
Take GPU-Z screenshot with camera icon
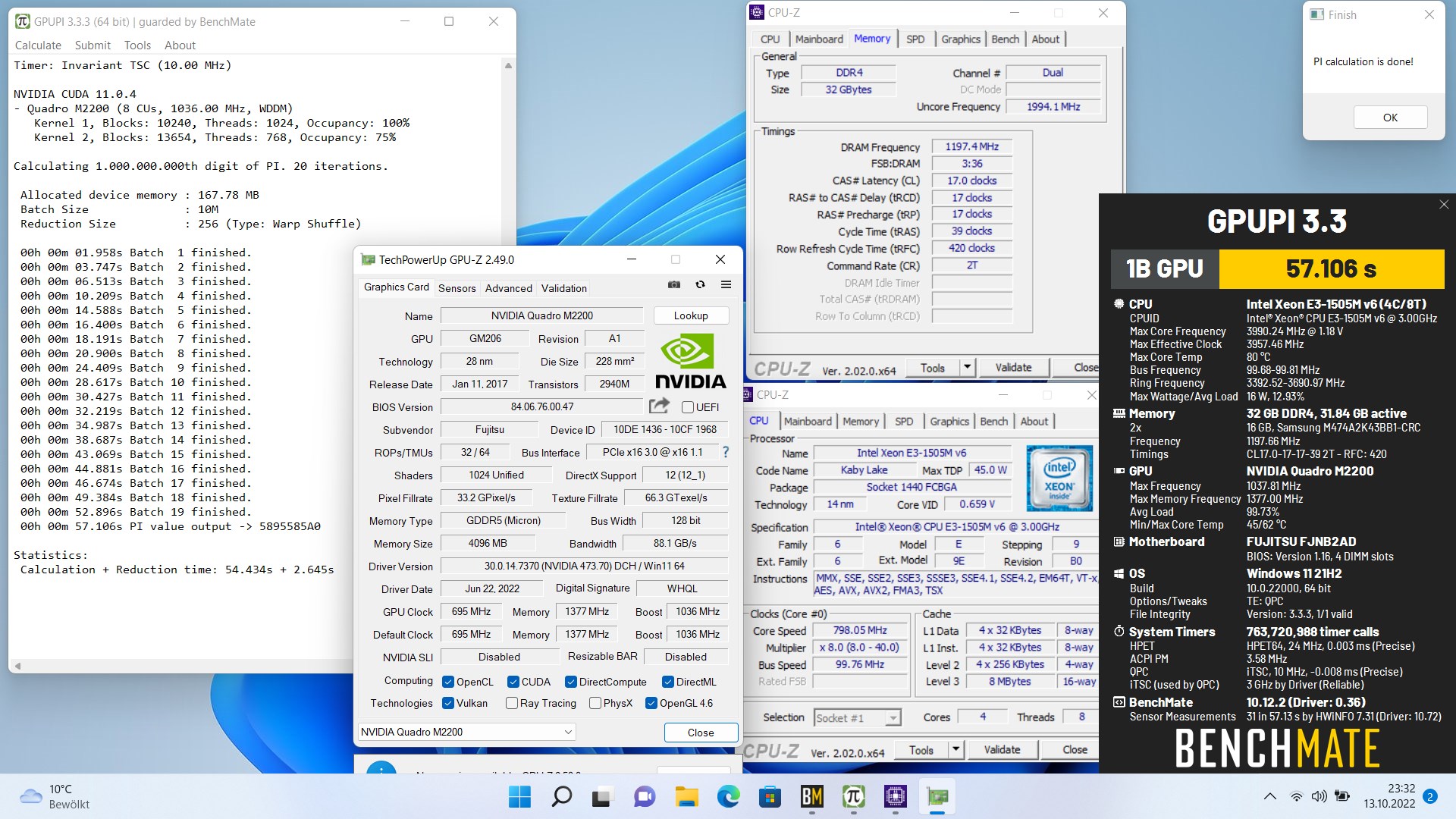point(673,285)
